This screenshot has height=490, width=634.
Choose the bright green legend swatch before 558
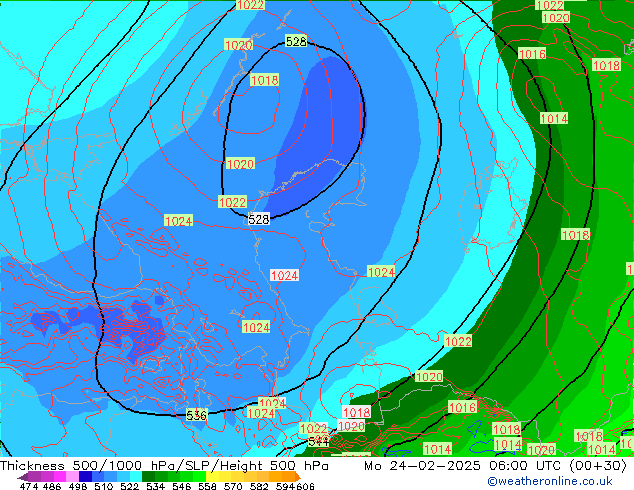pyautogui.click(x=199, y=476)
